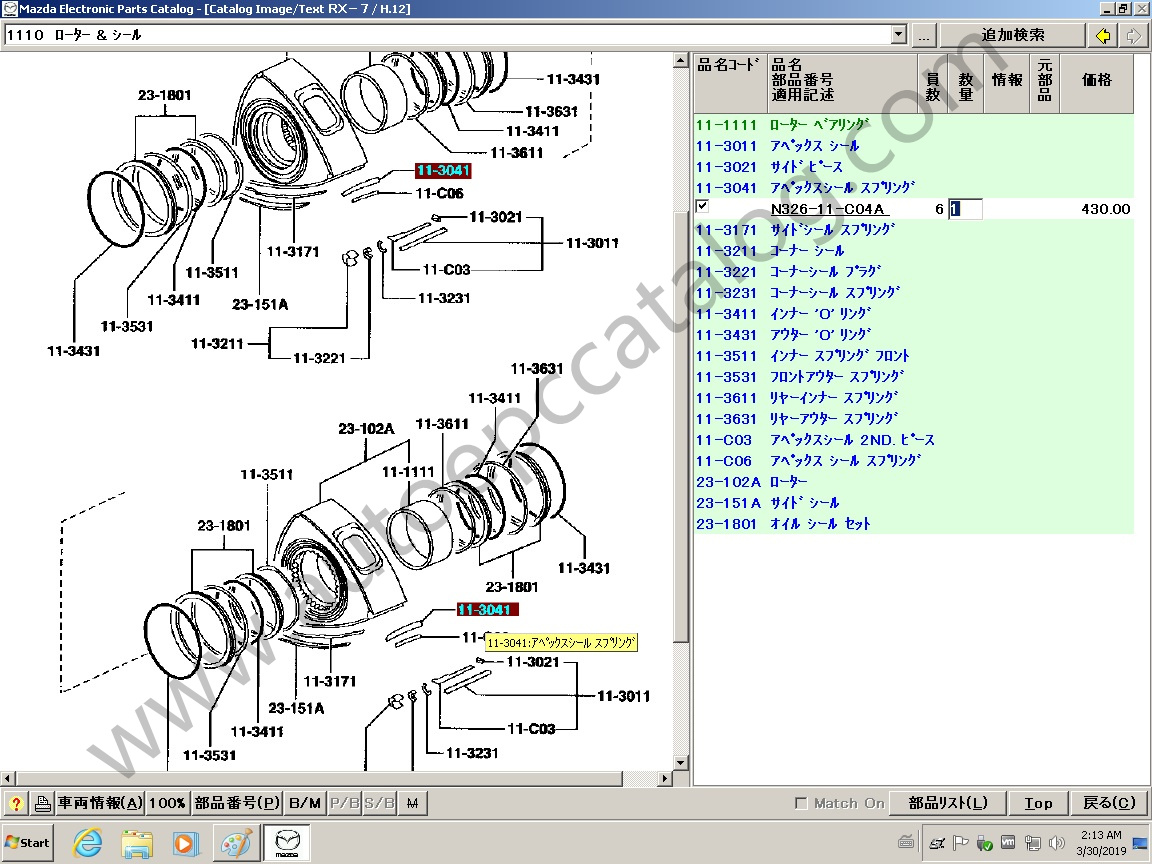Click the diagram horizontal scrollbar right arrow
1152x864 pixels.
[x=665, y=778]
